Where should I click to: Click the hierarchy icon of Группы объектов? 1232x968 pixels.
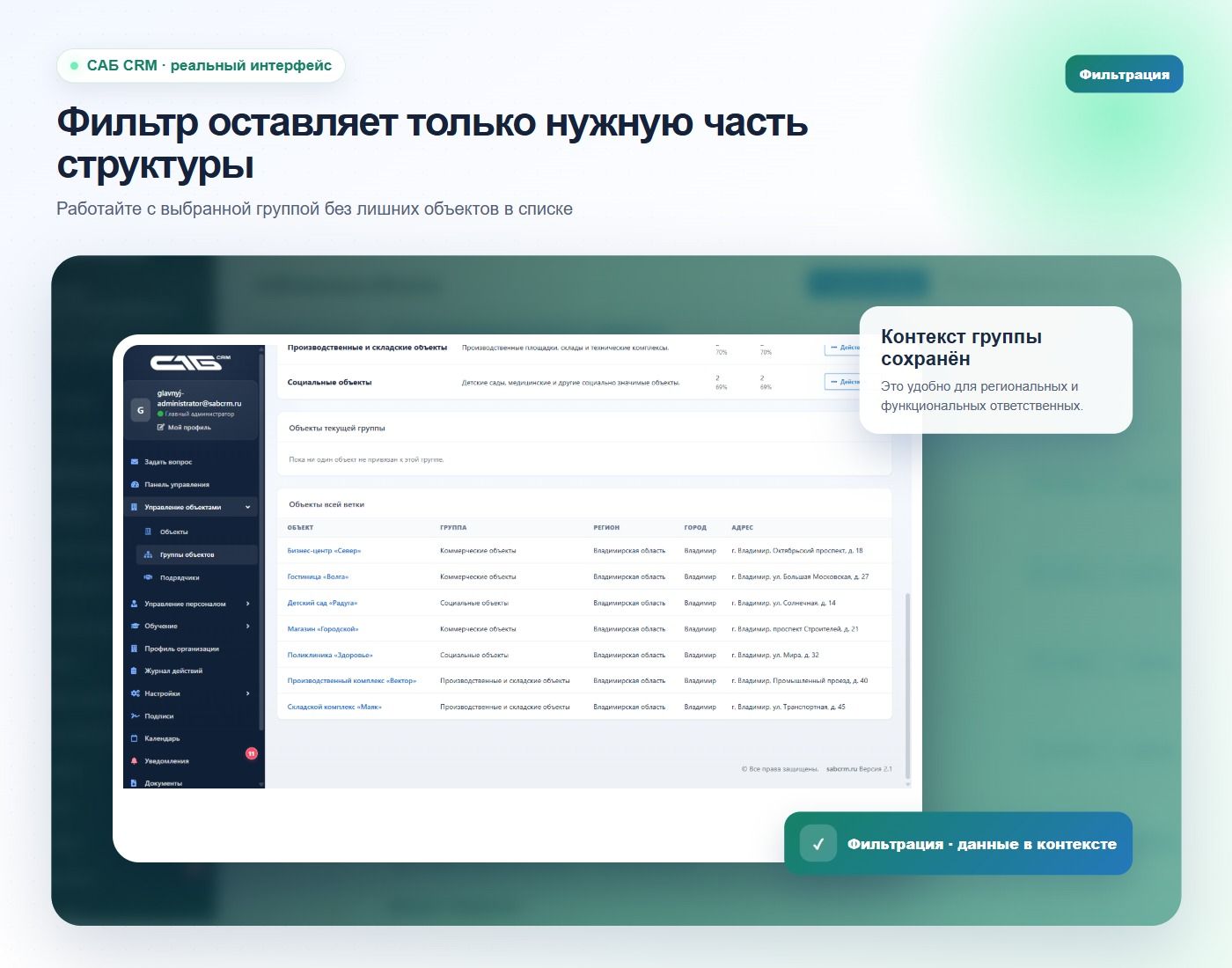tap(148, 554)
